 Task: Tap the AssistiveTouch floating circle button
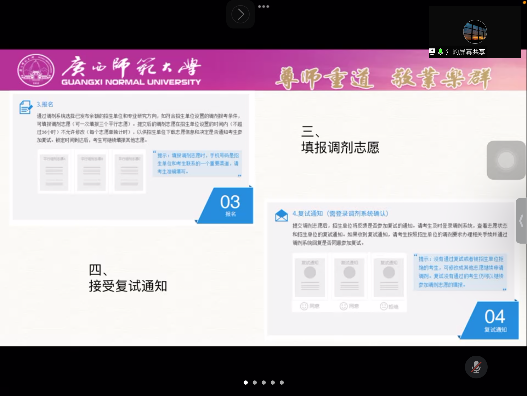pos(506,160)
